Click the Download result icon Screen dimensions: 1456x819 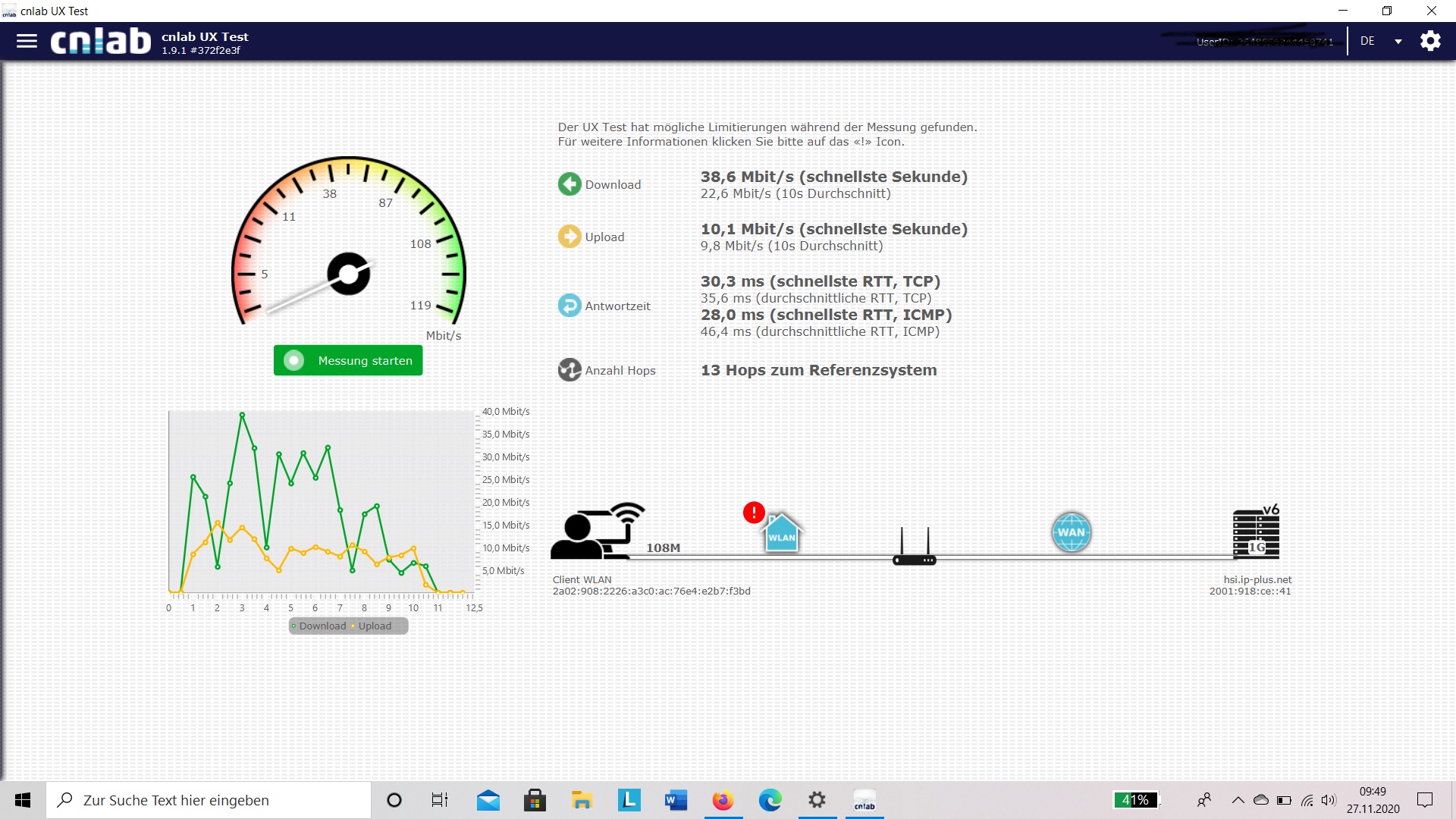pyautogui.click(x=570, y=184)
